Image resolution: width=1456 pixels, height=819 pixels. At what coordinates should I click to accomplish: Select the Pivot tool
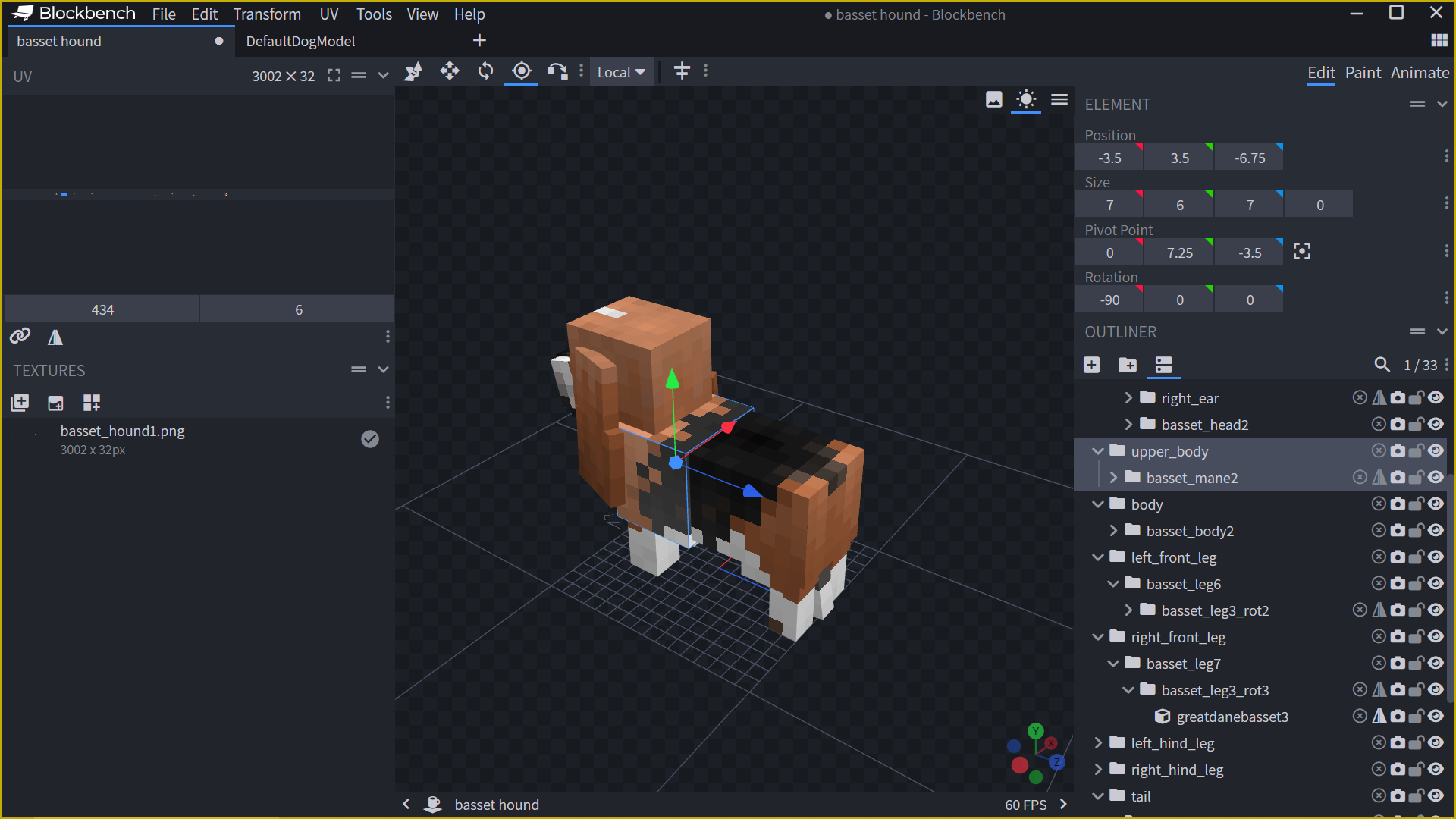(522, 71)
